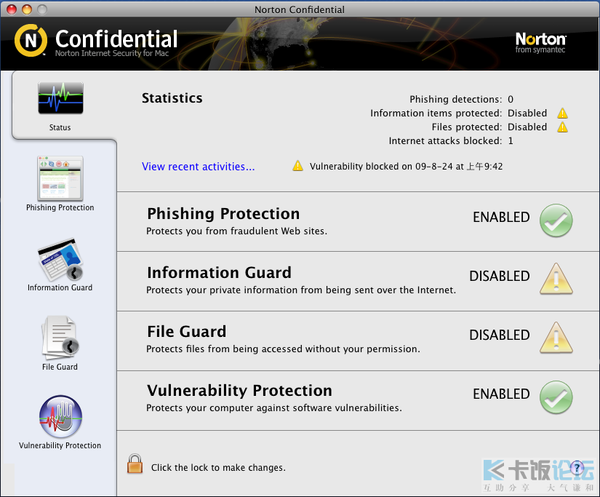Viewport: 600px width, 497px height.
Task: Click Norton from symantec logo
Action: tap(540, 42)
